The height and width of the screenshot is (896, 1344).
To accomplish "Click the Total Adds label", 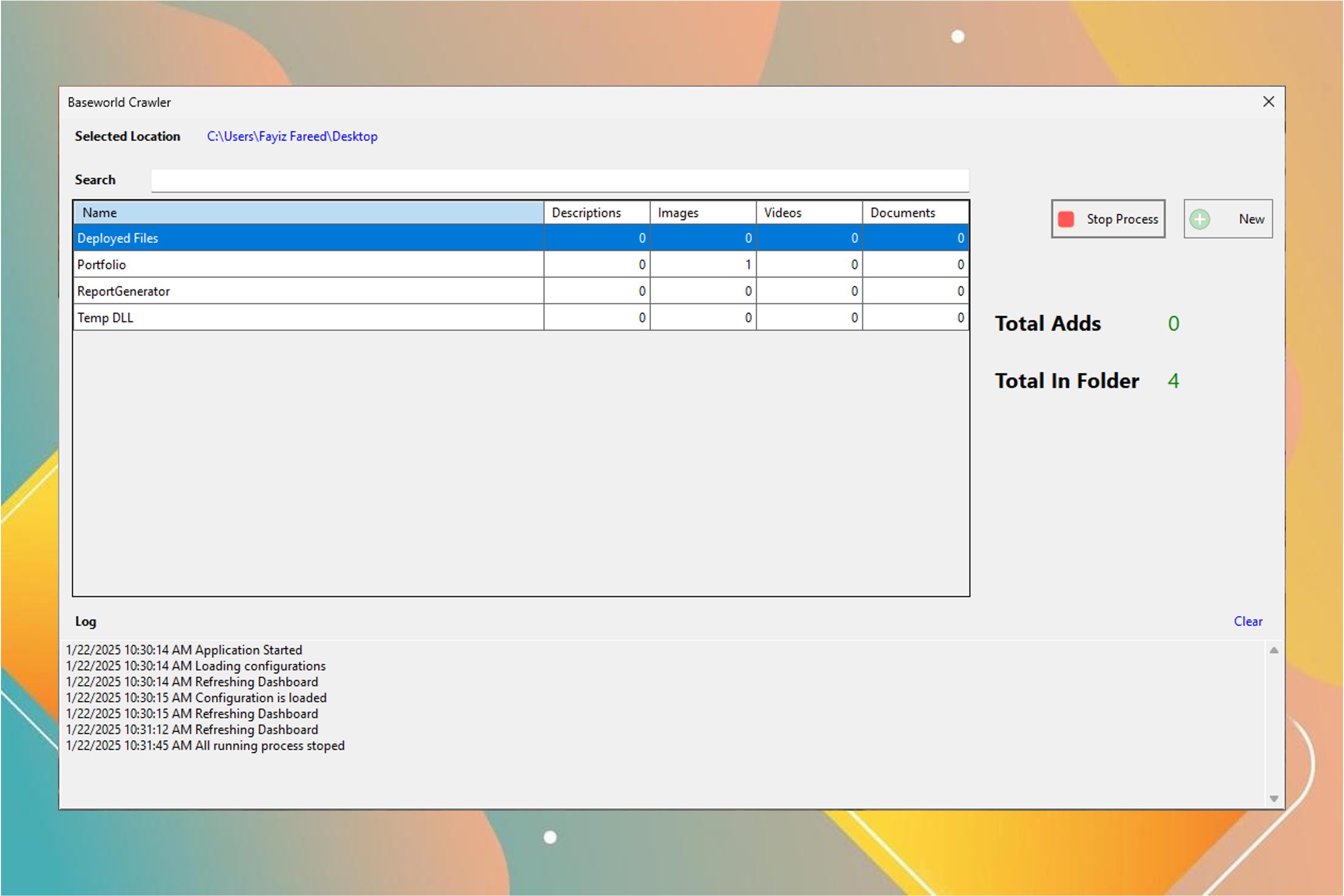I will pyautogui.click(x=1047, y=324).
